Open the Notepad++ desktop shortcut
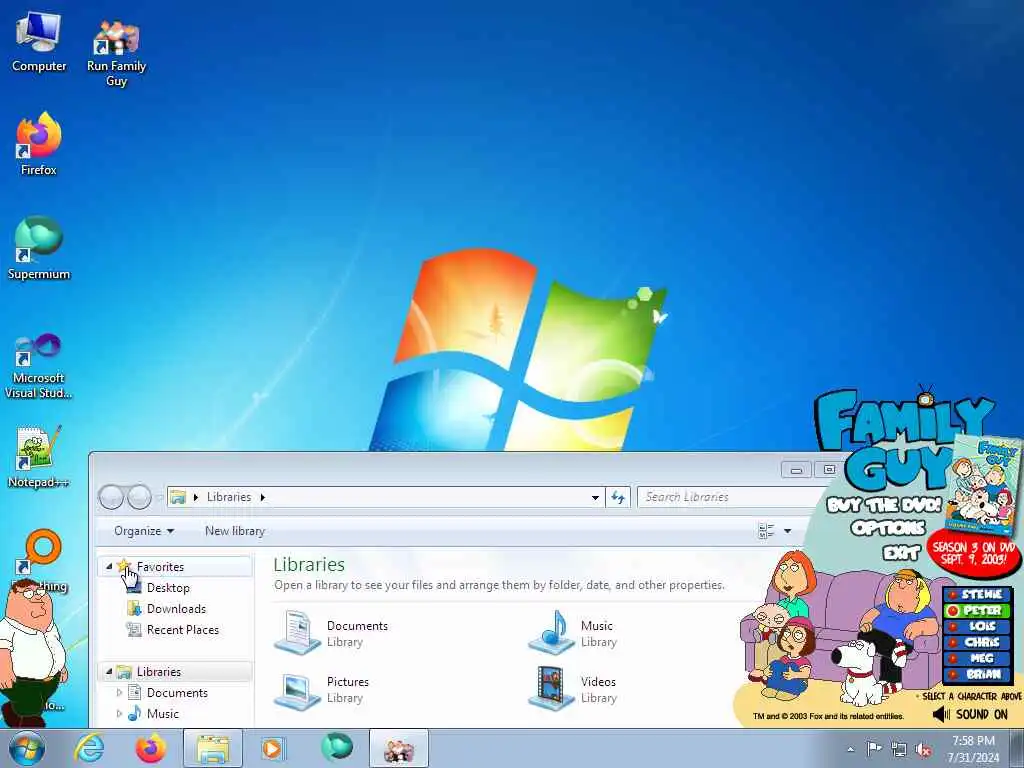 tap(39, 457)
